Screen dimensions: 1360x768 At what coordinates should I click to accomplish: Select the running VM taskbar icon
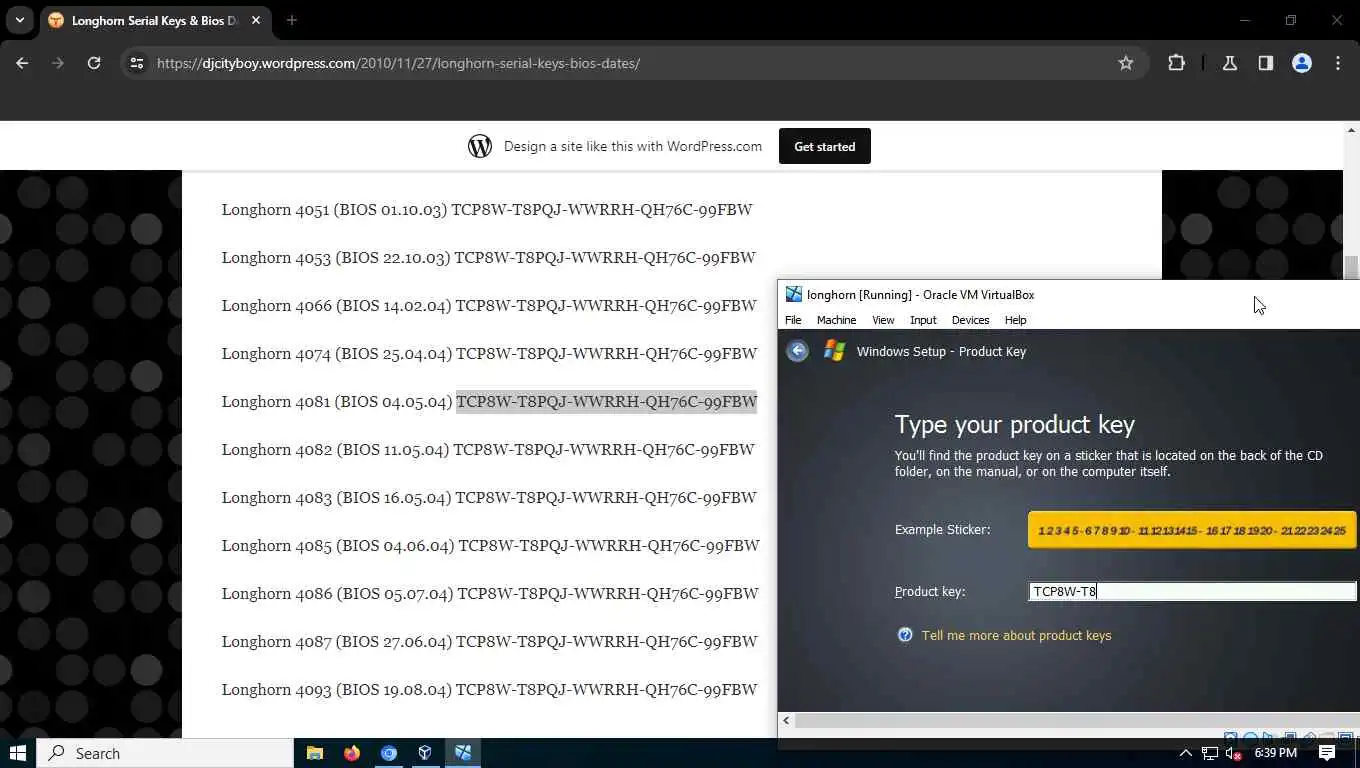pos(463,753)
